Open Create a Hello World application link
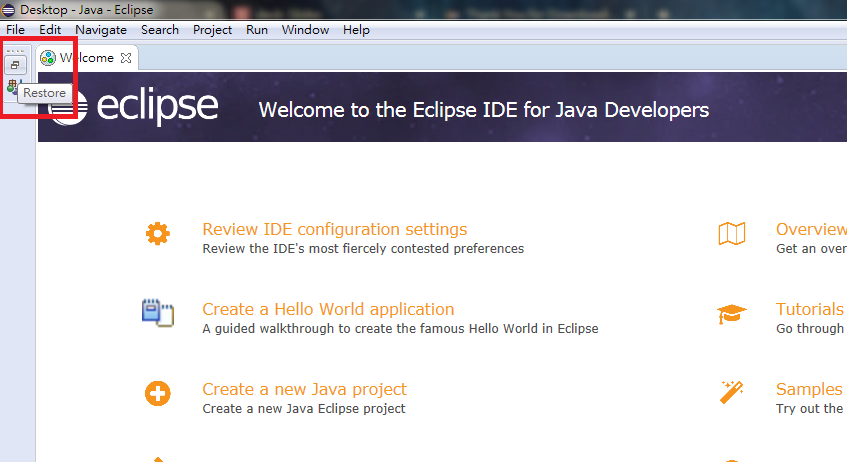847x462 pixels. click(328, 309)
